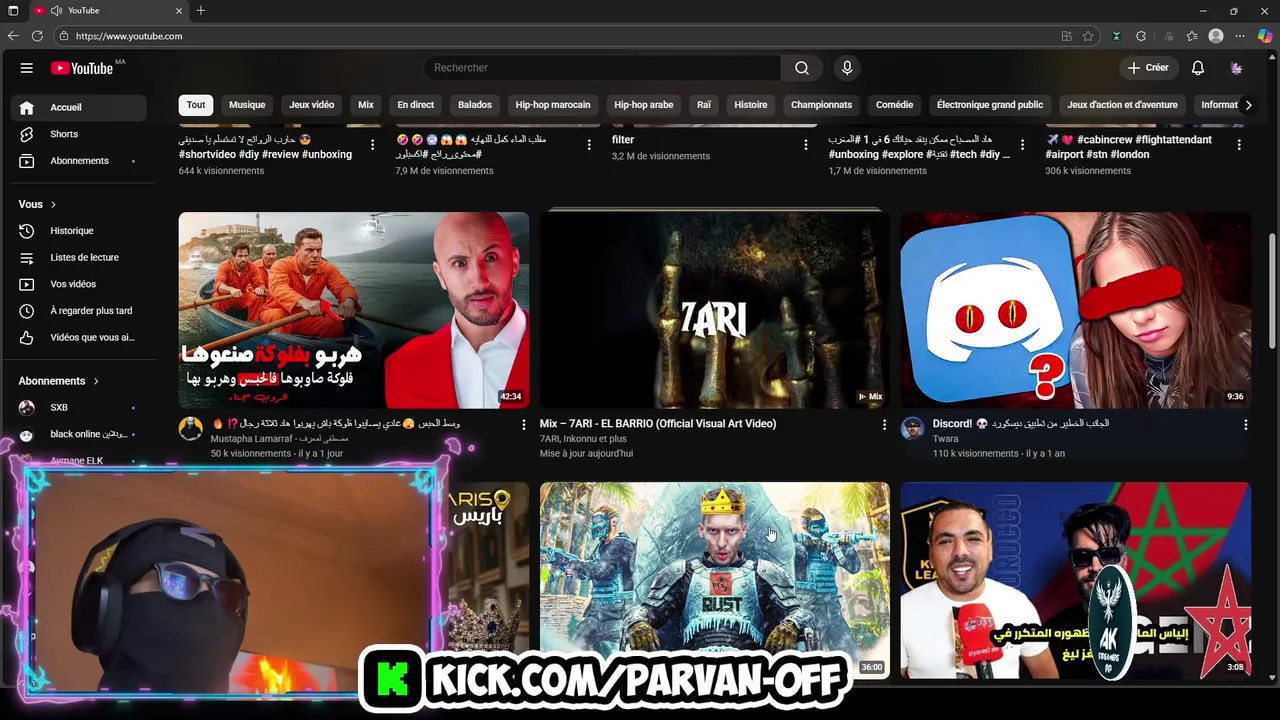Bookmark this page with the star
The width and height of the screenshot is (1280, 720).
[1088, 36]
